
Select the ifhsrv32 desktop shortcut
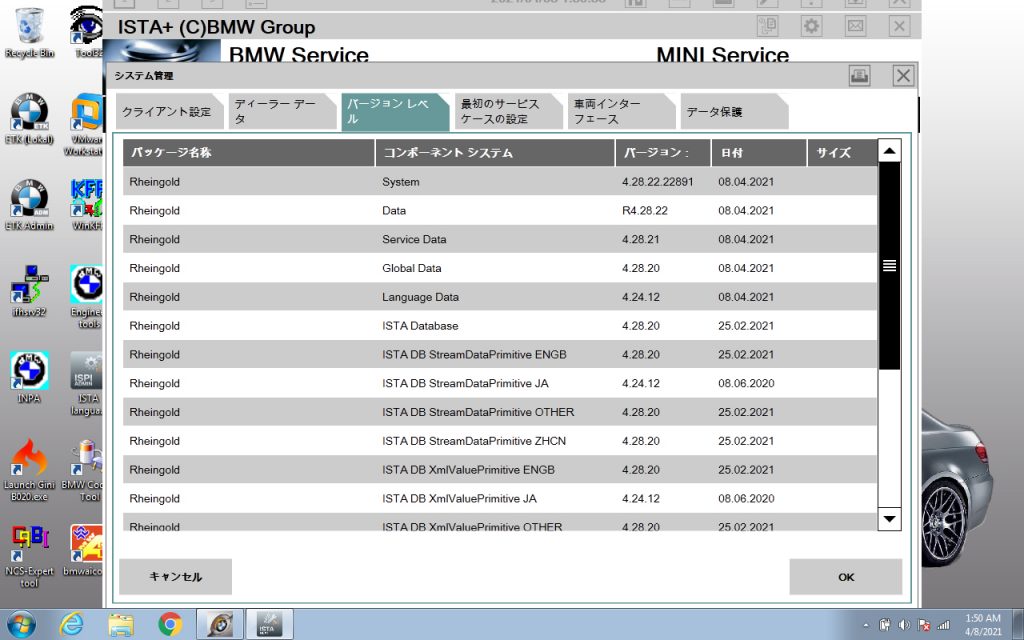pos(29,291)
